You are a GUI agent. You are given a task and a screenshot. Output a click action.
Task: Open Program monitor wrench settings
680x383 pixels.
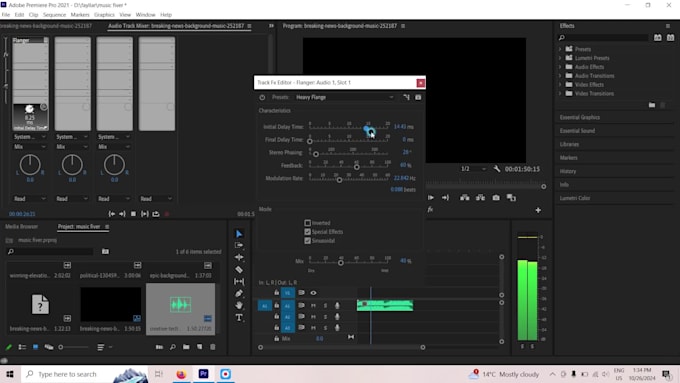497,169
